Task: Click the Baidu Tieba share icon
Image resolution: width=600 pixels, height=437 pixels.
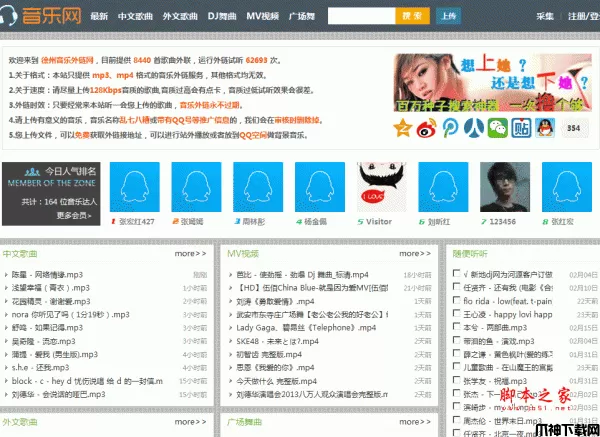Action: pyautogui.click(x=520, y=128)
